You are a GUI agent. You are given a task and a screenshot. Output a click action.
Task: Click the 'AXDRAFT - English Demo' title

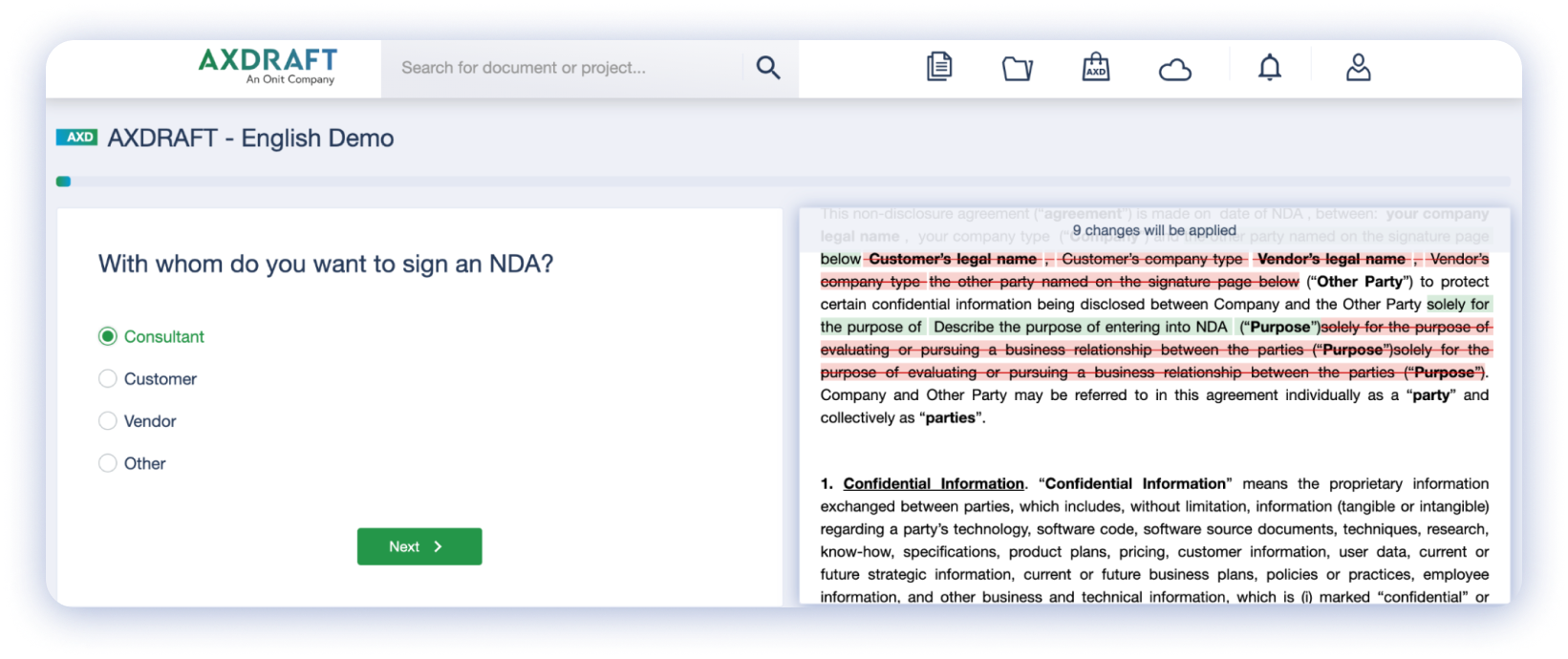pyautogui.click(x=250, y=138)
